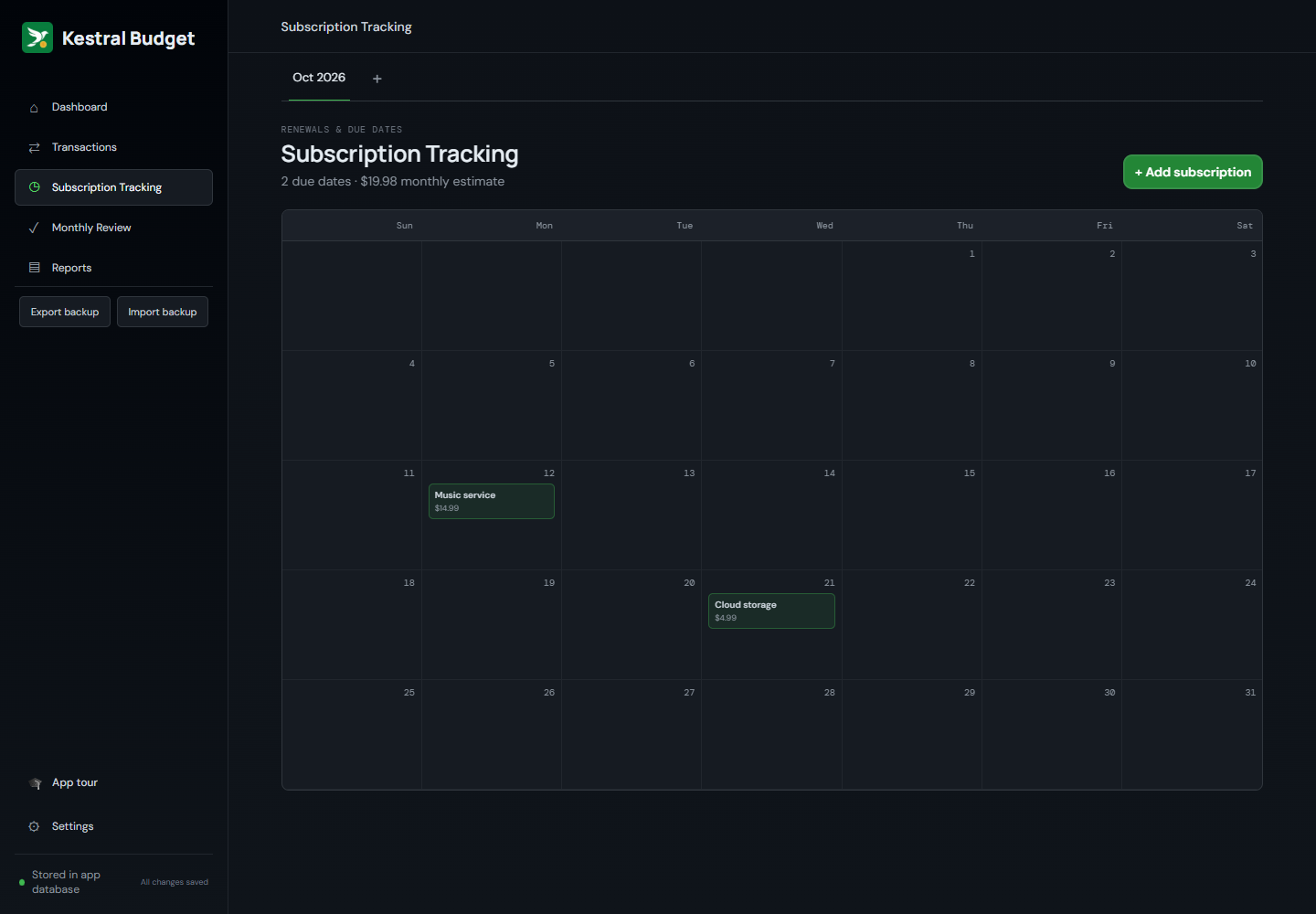Click the App tour graduation cap icon
1316x914 pixels.
tap(36, 783)
